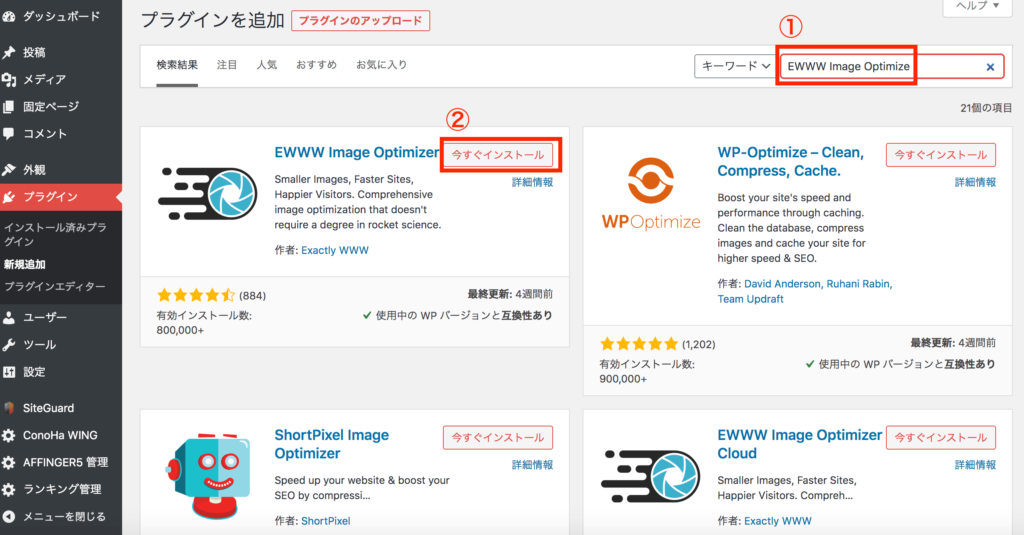The height and width of the screenshot is (535, 1024).
Task: Open ConoHa WING gear icon menu
Action: click(x=10, y=435)
